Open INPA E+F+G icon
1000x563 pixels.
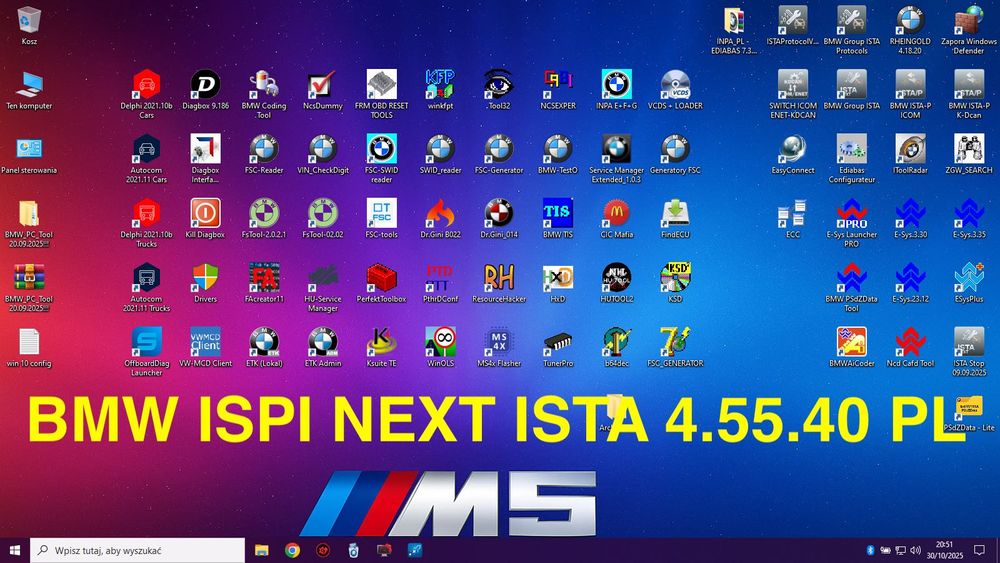616,84
